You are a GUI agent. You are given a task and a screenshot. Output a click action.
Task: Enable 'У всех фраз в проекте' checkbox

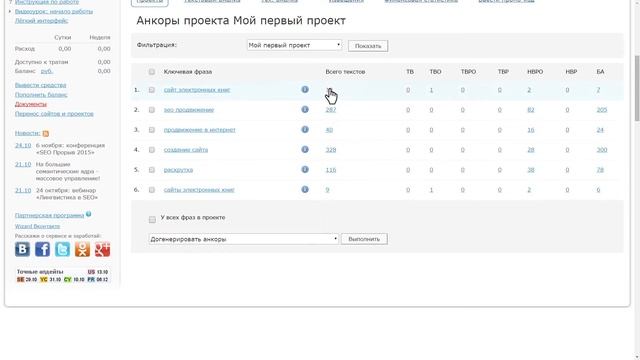[152, 220]
